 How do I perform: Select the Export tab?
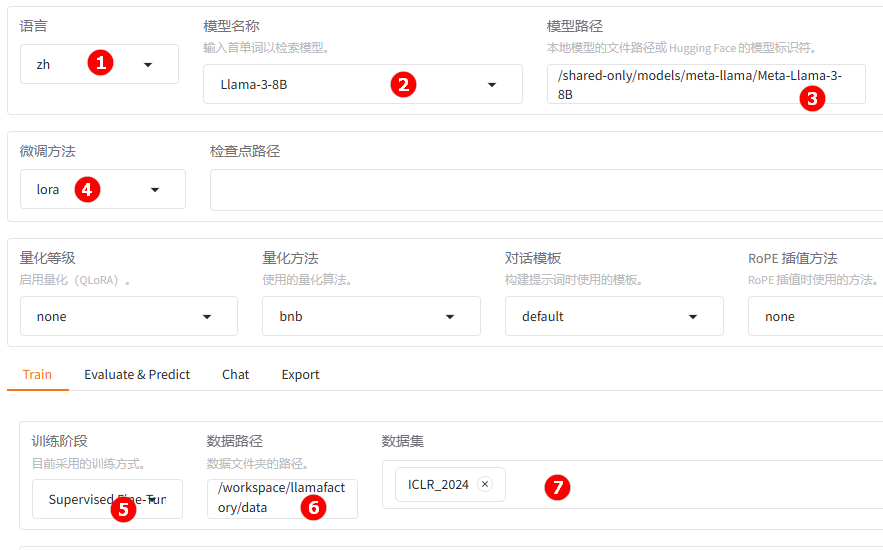300,375
